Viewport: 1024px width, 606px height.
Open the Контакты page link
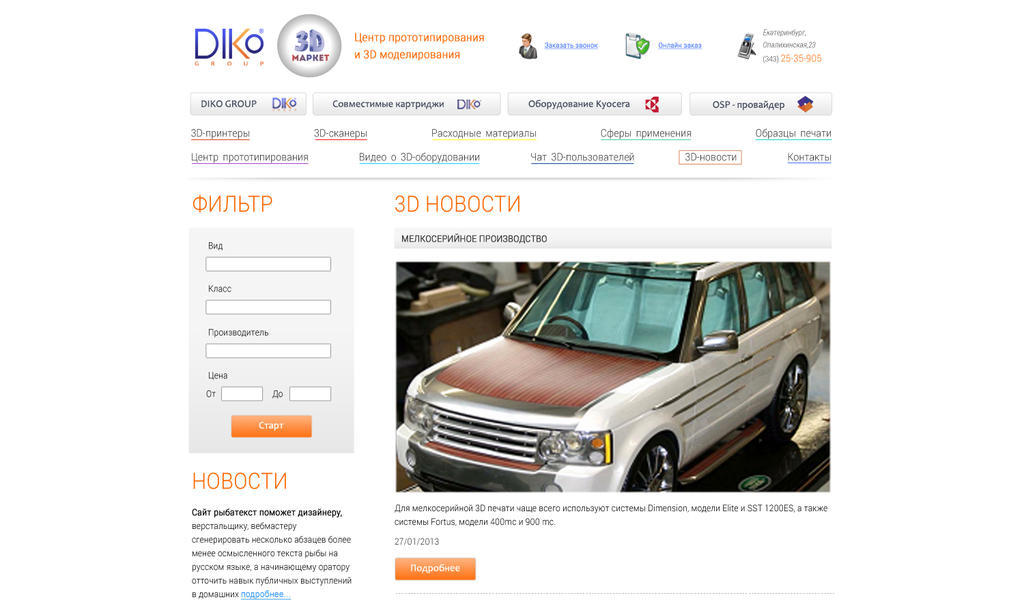(x=809, y=157)
